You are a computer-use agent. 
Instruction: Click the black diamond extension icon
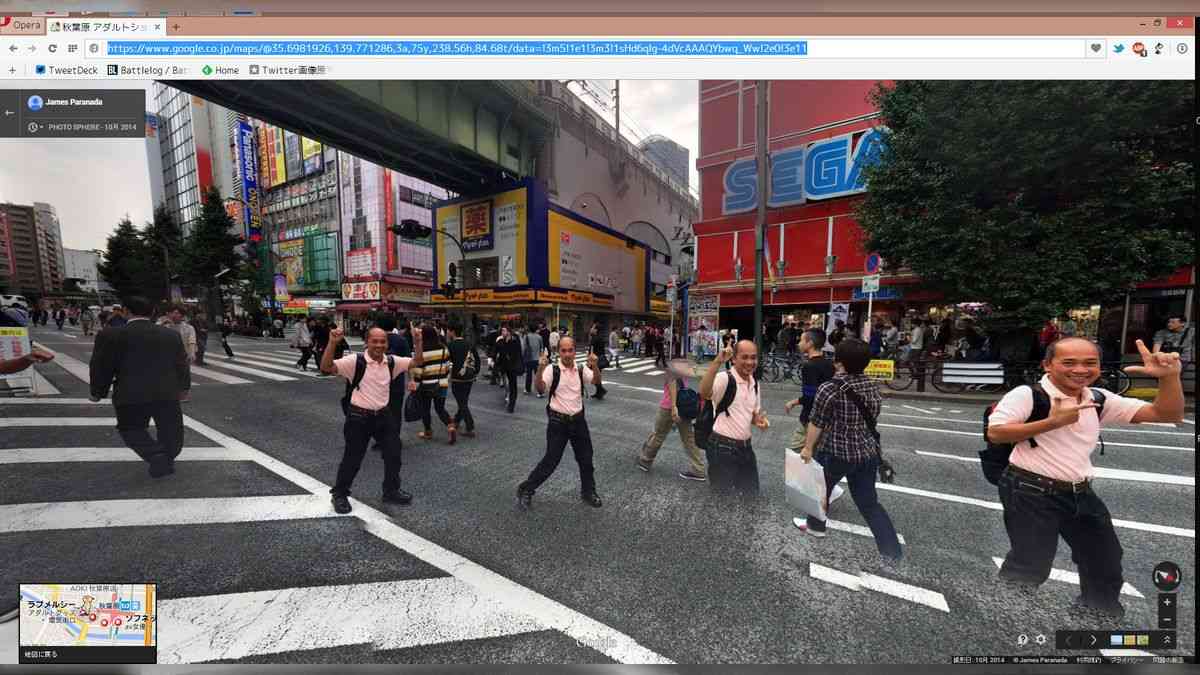(1159, 48)
